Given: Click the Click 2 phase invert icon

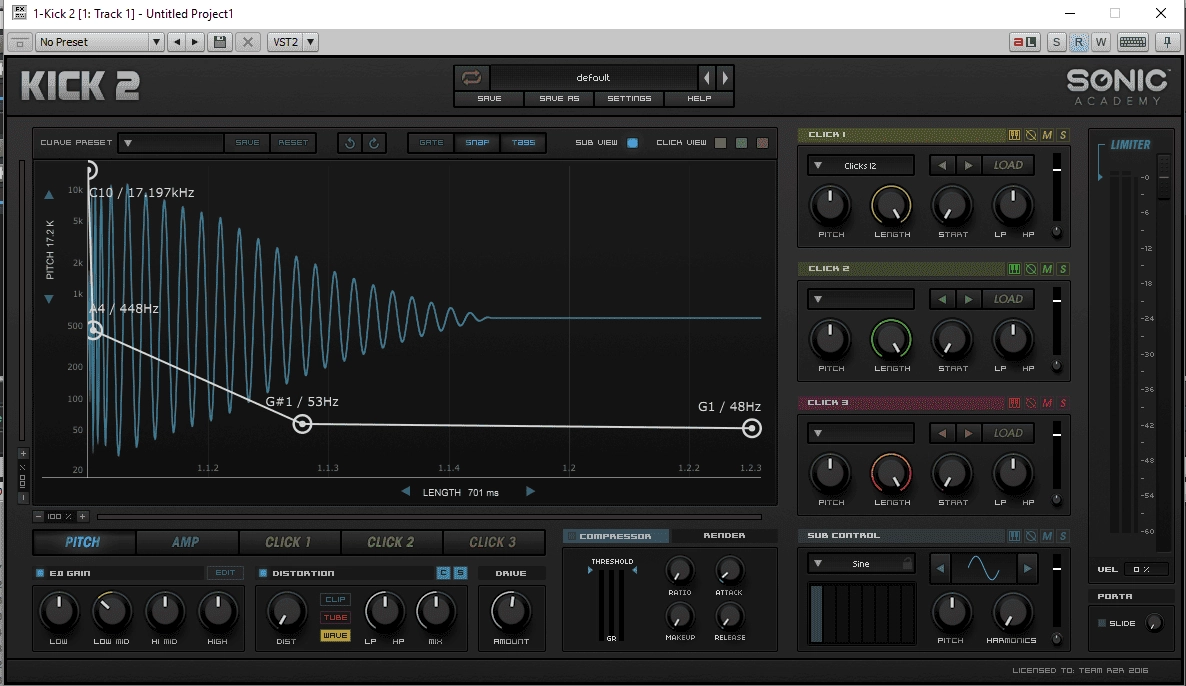Looking at the screenshot, I should pyautogui.click(x=1031, y=269).
